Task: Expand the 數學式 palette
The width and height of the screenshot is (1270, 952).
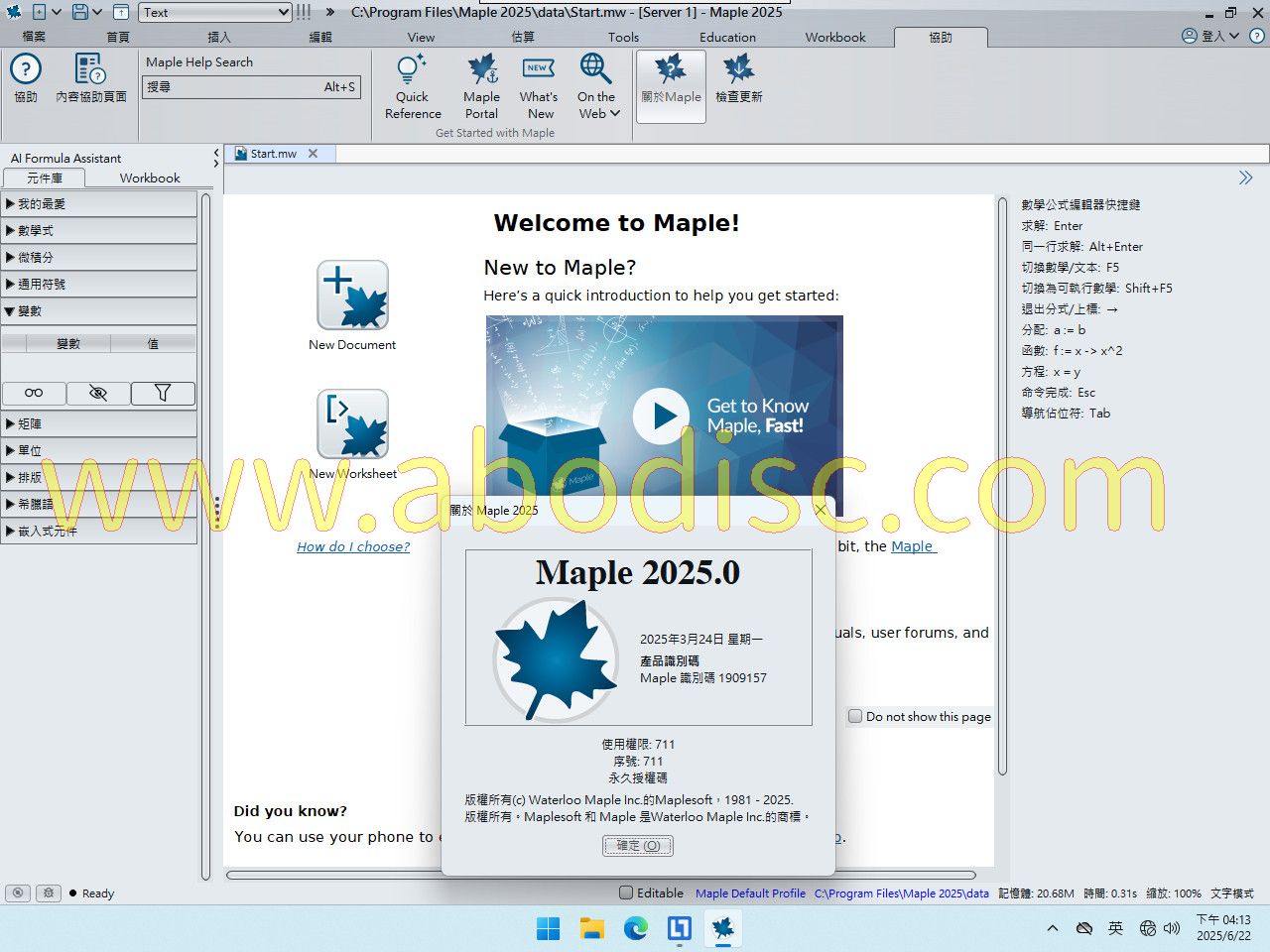Action: pos(99,230)
